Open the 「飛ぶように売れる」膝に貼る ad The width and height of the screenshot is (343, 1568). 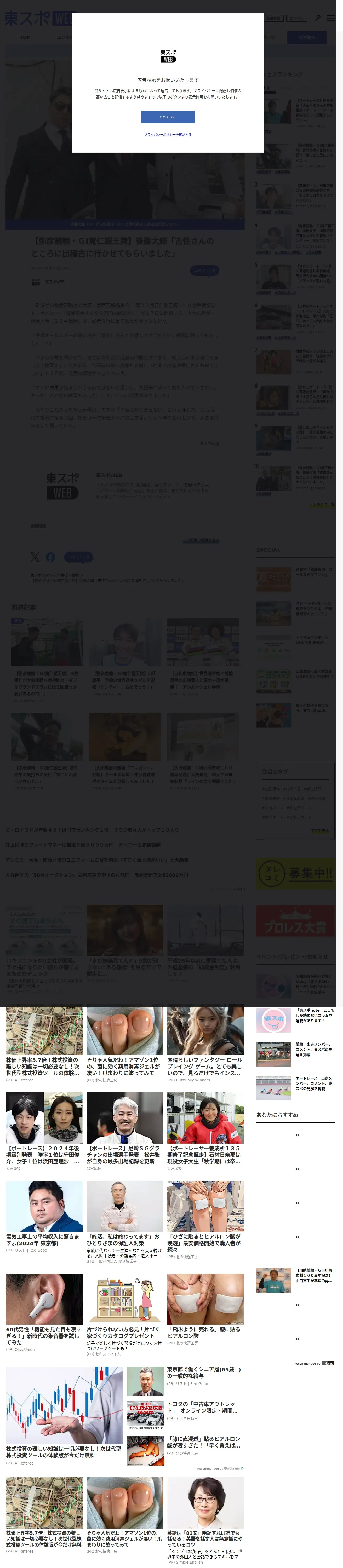(x=205, y=1309)
